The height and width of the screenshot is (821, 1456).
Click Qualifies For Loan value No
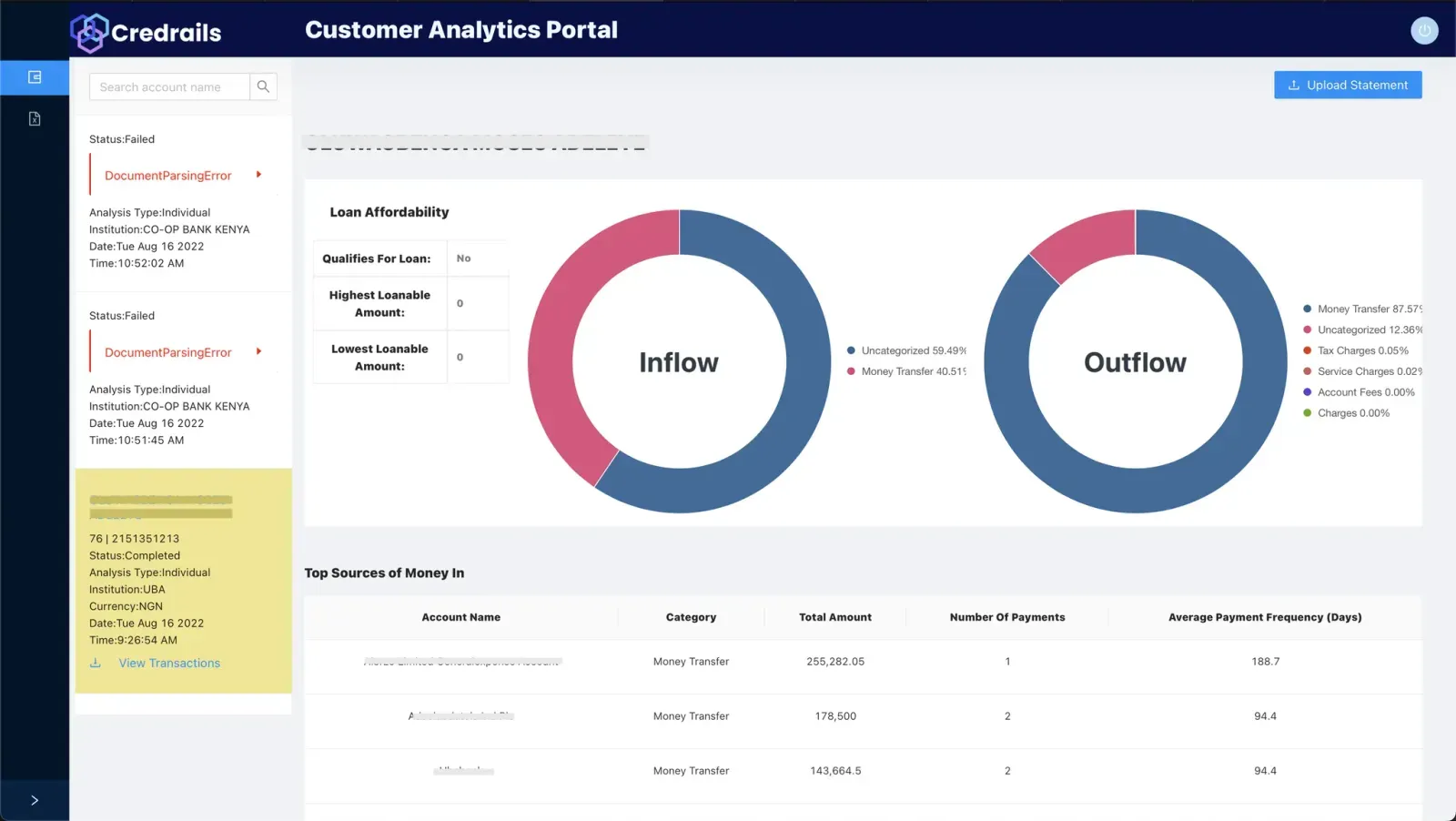(x=463, y=258)
